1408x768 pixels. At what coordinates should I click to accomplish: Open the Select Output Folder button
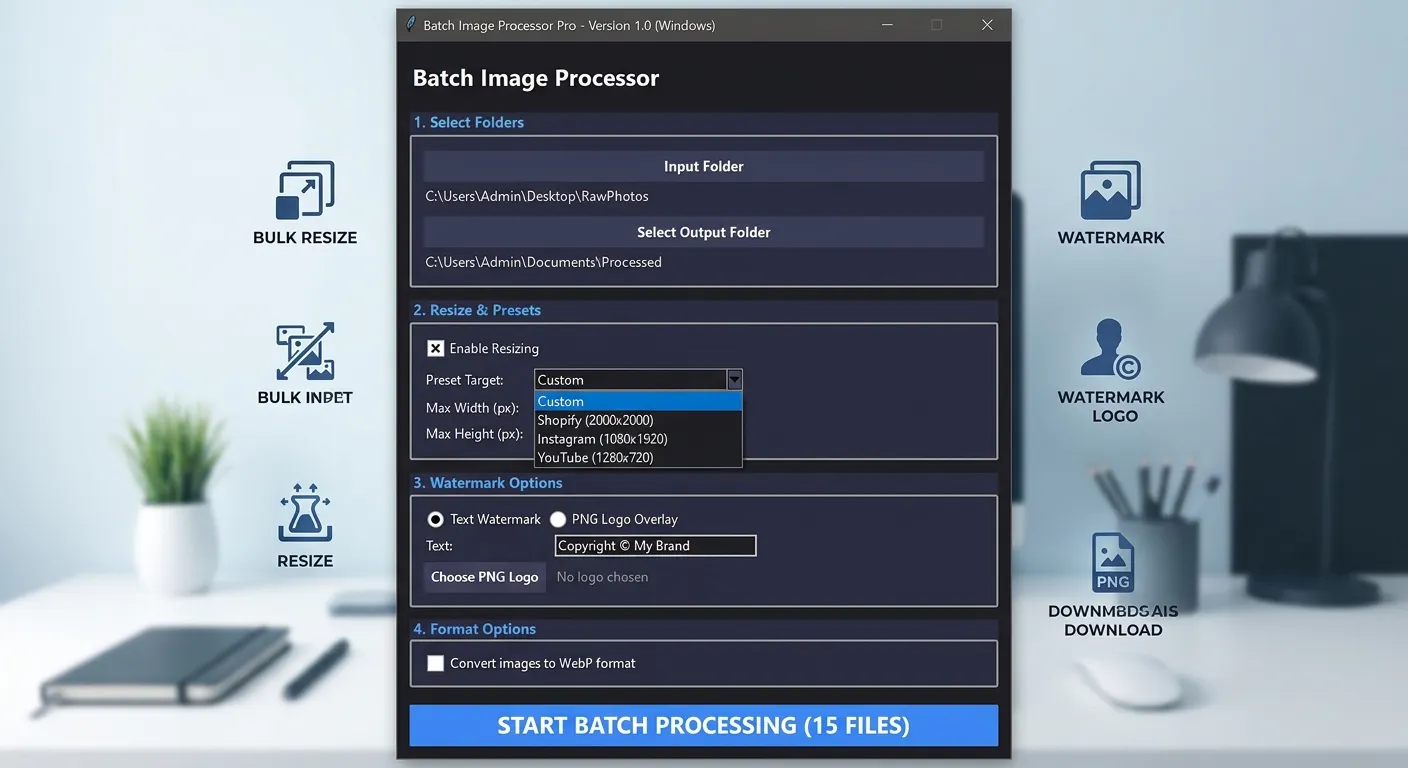[x=704, y=232]
